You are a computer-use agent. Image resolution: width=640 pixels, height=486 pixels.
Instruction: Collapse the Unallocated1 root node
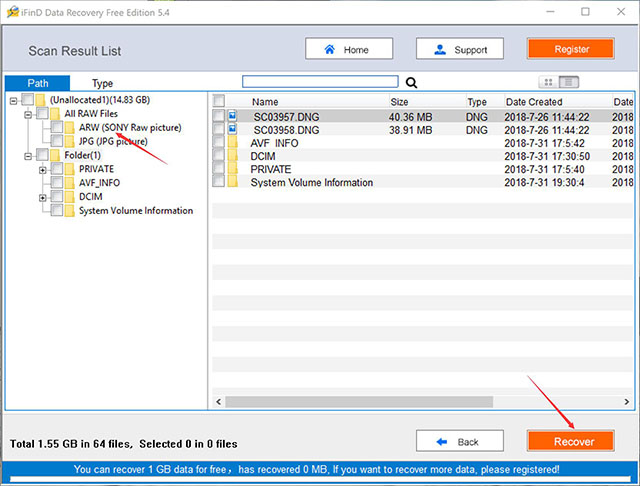[13, 100]
